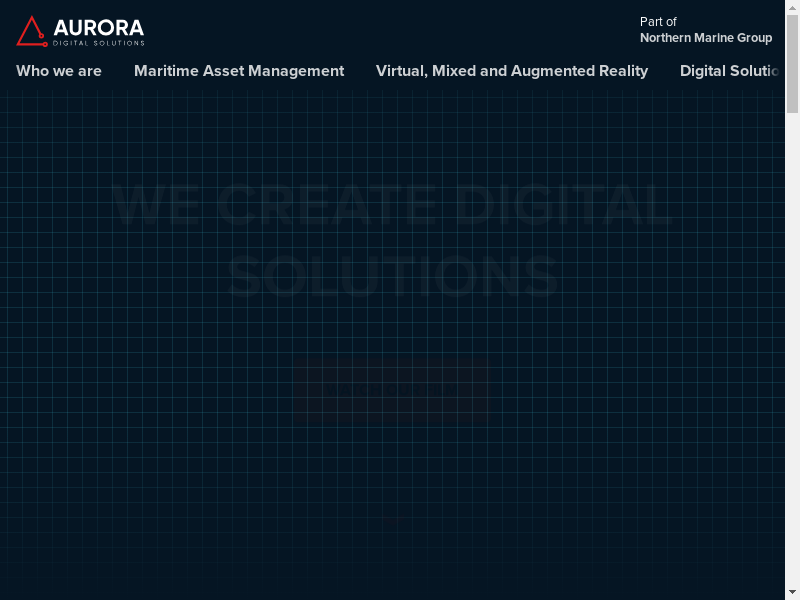Click the faded 'SOLUTIONS' heading word
Image resolution: width=800 pixels, height=600 pixels.
393,276
